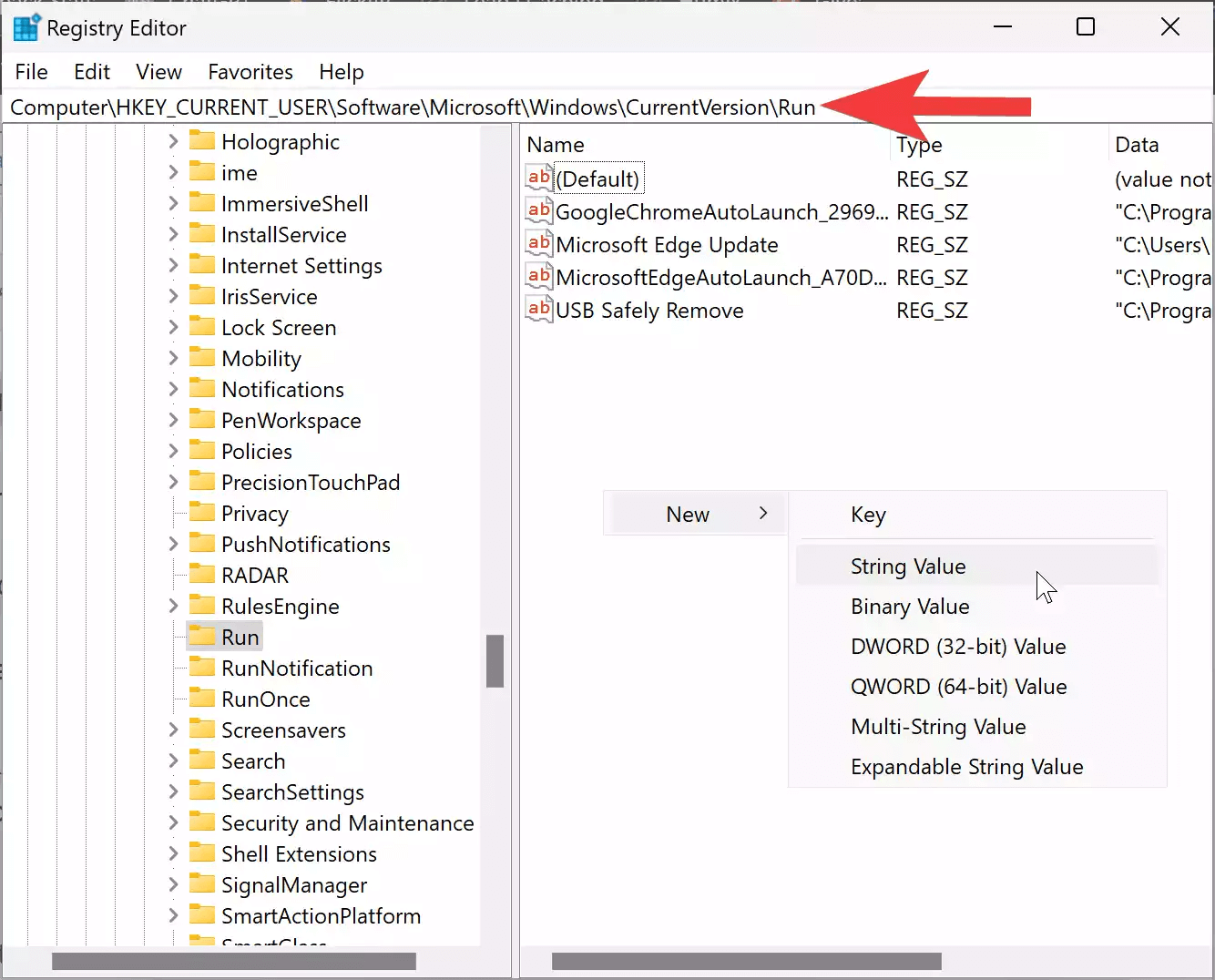Select the Run folder icon
This screenshot has width=1215, height=980.
coord(201,637)
